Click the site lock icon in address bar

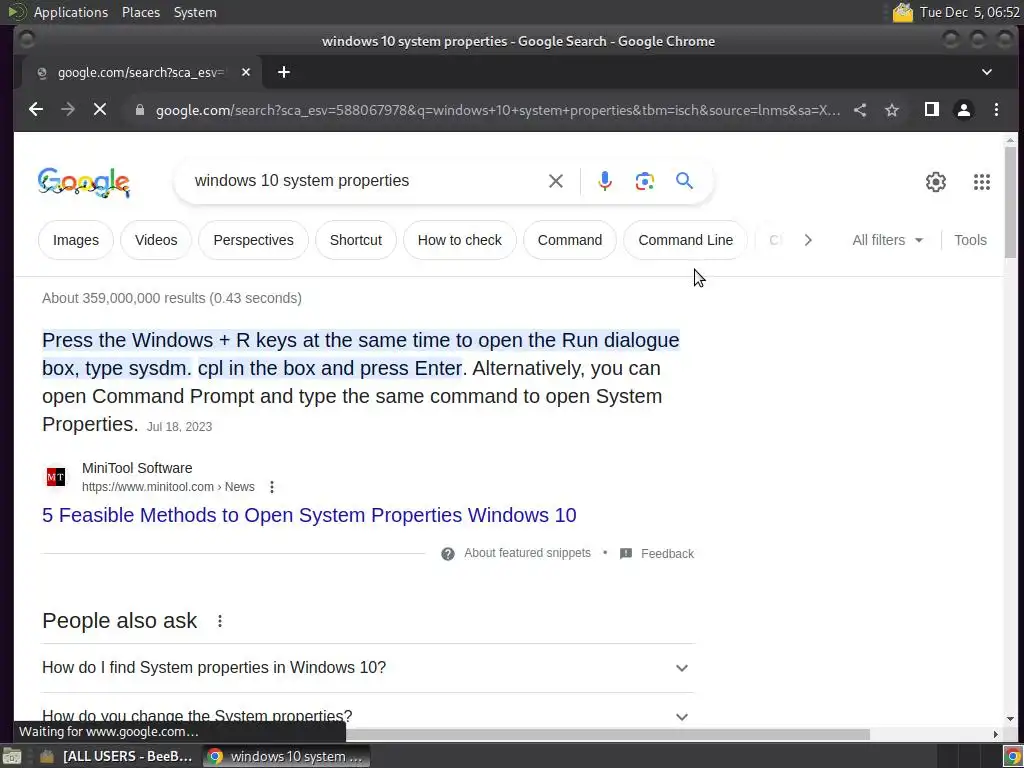(140, 110)
